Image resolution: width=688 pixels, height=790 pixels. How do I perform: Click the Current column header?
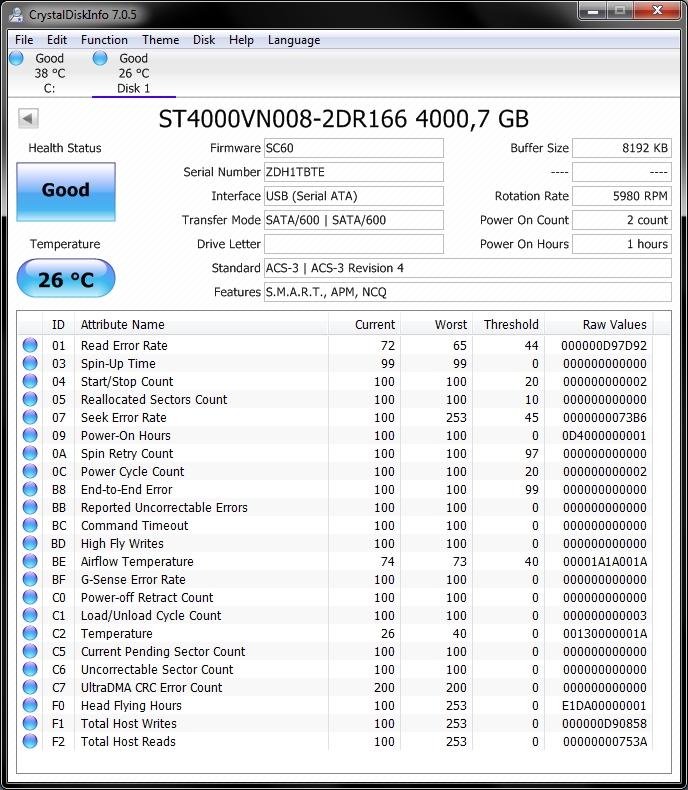point(365,325)
